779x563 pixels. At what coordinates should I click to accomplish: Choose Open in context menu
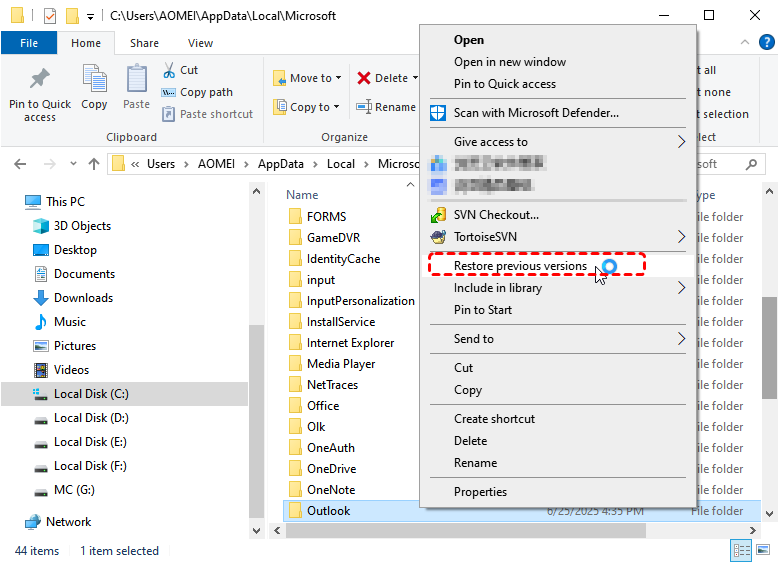(468, 40)
